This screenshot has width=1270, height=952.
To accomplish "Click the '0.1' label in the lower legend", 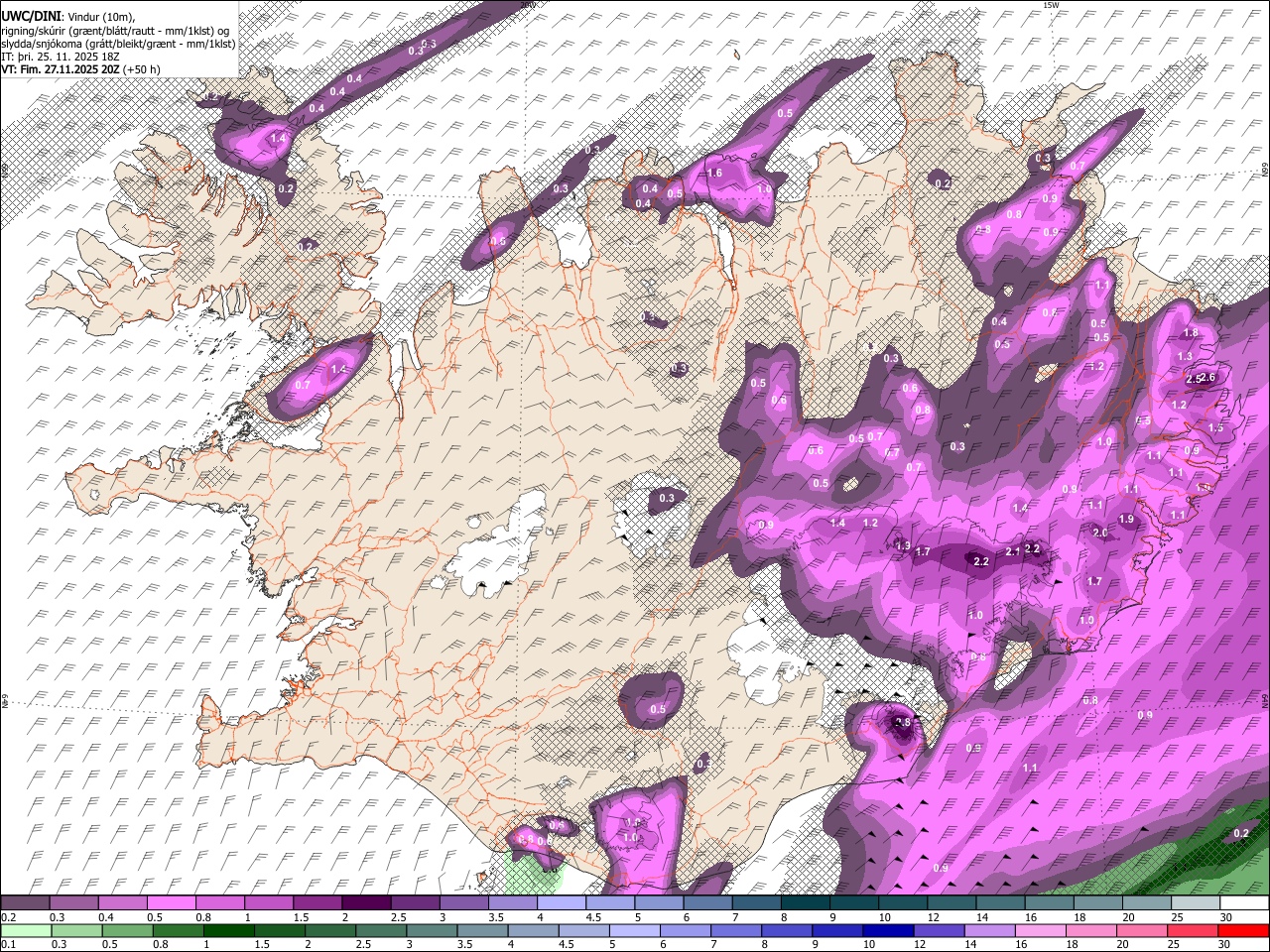I will (x=8, y=944).
